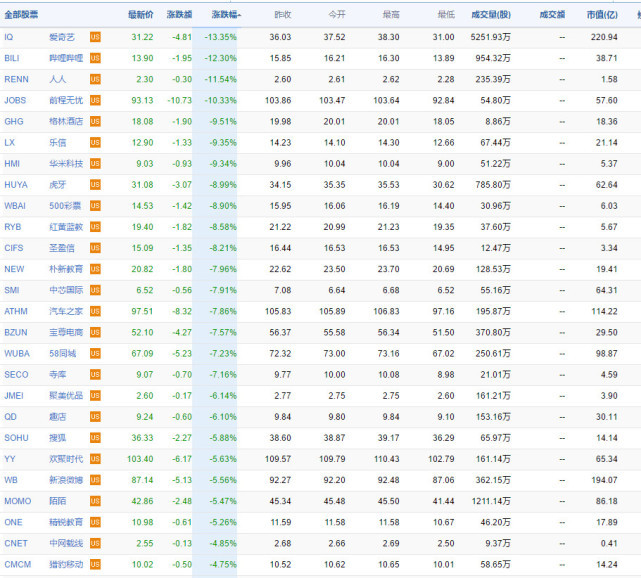Image resolution: width=641 pixels, height=578 pixels.
Task: Click the 最低 column header
Action: pyautogui.click(x=446, y=15)
